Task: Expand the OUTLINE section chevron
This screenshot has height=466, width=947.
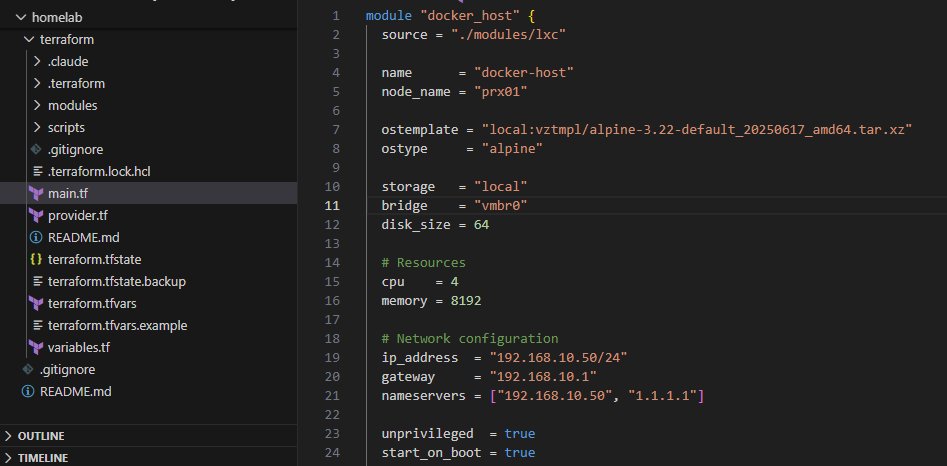Action: pyautogui.click(x=8, y=436)
